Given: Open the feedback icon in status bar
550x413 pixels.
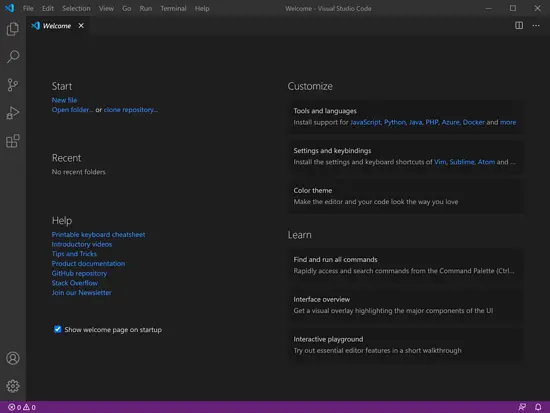Looking at the screenshot, I should click(x=522, y=407).
